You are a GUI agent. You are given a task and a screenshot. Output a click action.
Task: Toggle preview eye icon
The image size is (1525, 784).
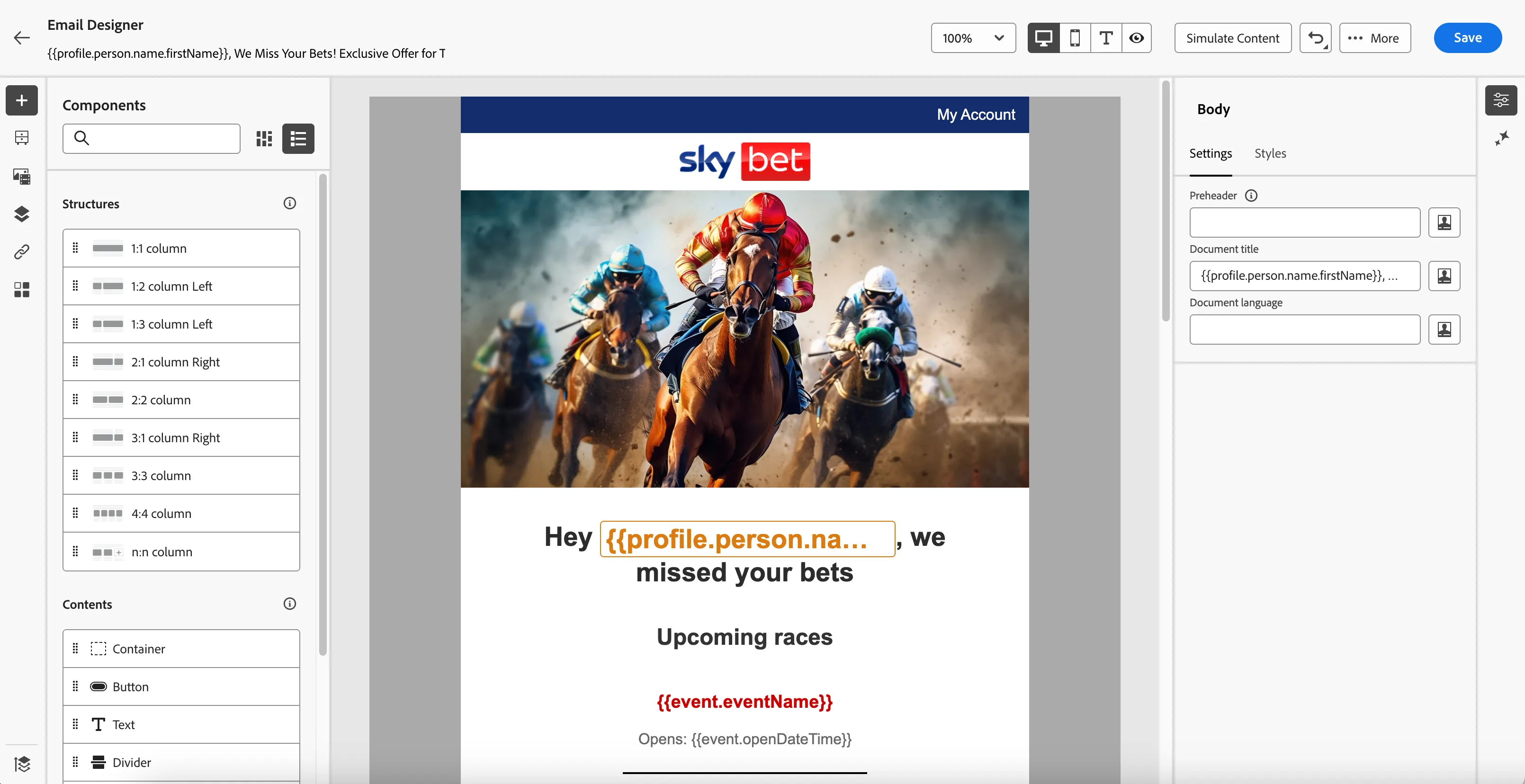[1137, 38]
